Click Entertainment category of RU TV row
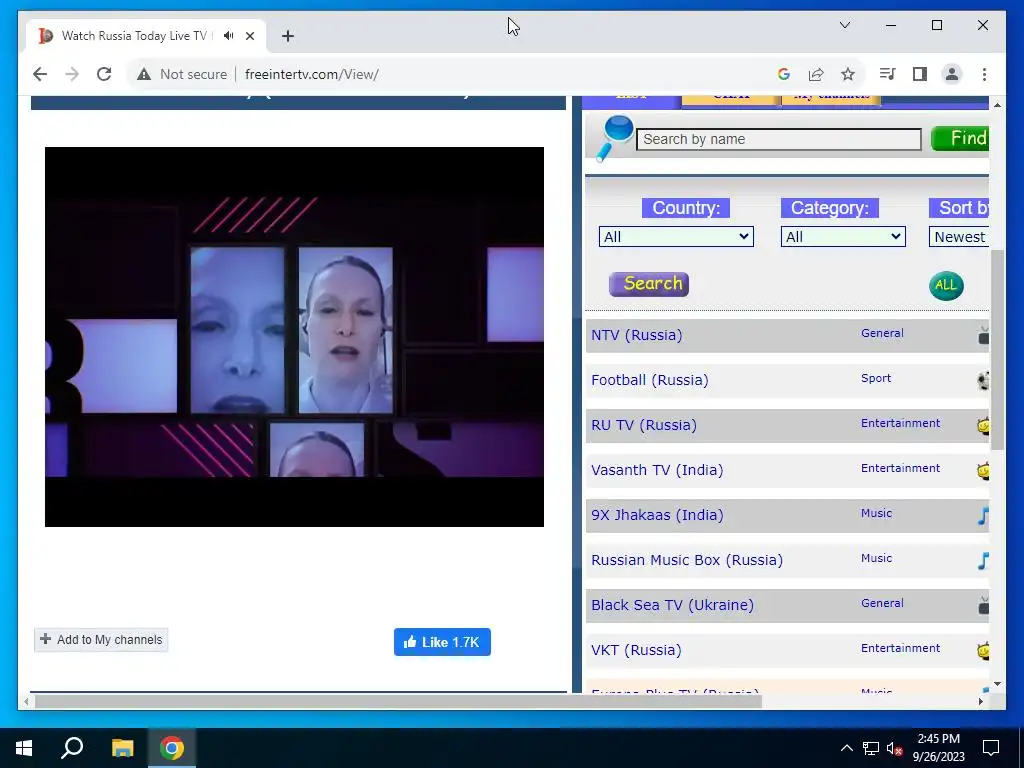 click(900, 423)
